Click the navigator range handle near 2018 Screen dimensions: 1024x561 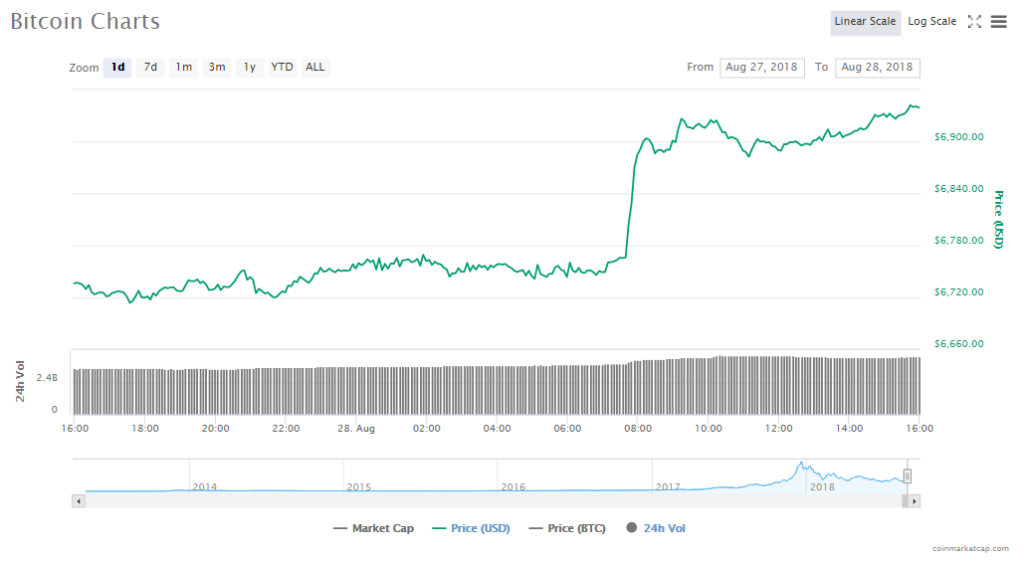(x=908, y=476)
